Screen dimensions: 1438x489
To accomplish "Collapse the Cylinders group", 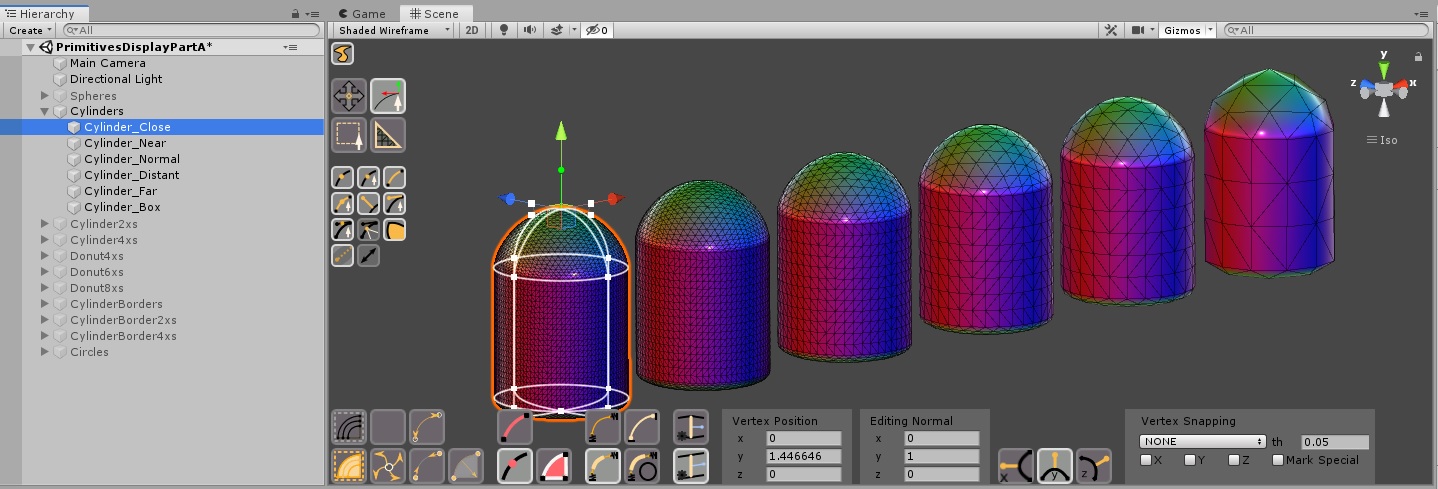I will (45, 111).
